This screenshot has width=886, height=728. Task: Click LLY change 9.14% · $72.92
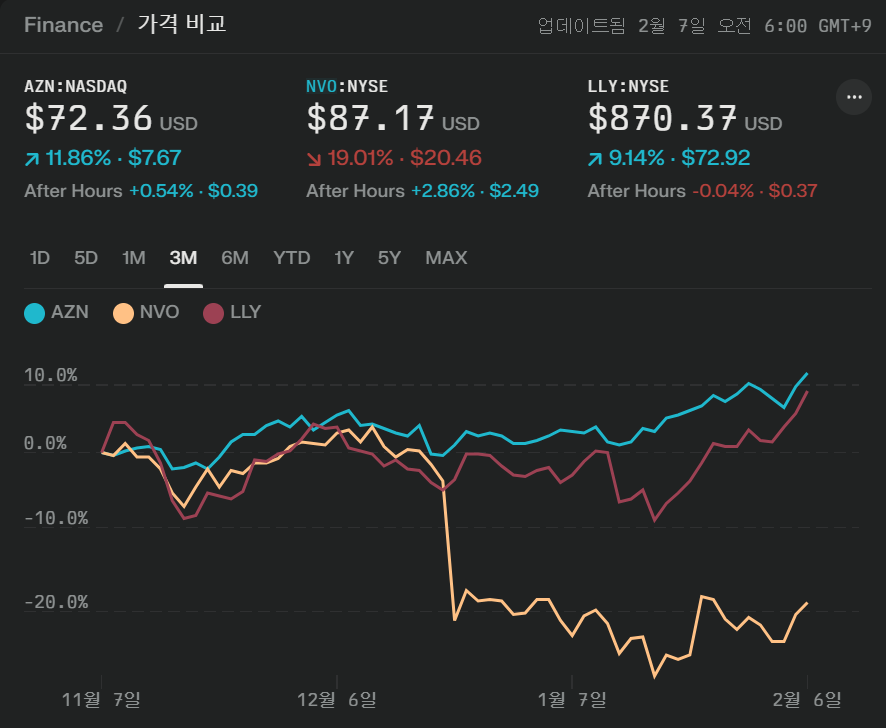(x=680, y=158)
